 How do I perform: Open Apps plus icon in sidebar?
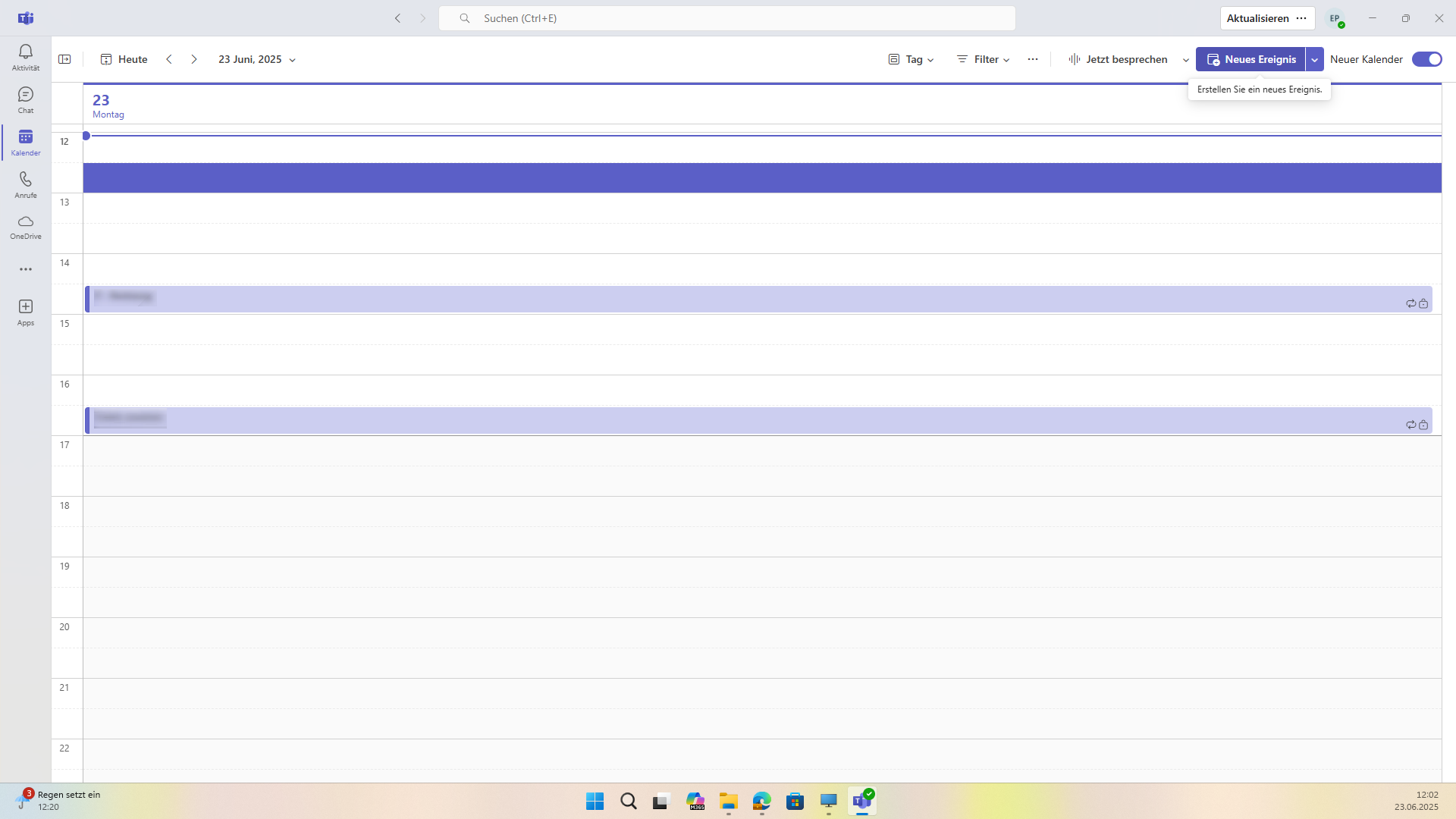tap(26, 311)
